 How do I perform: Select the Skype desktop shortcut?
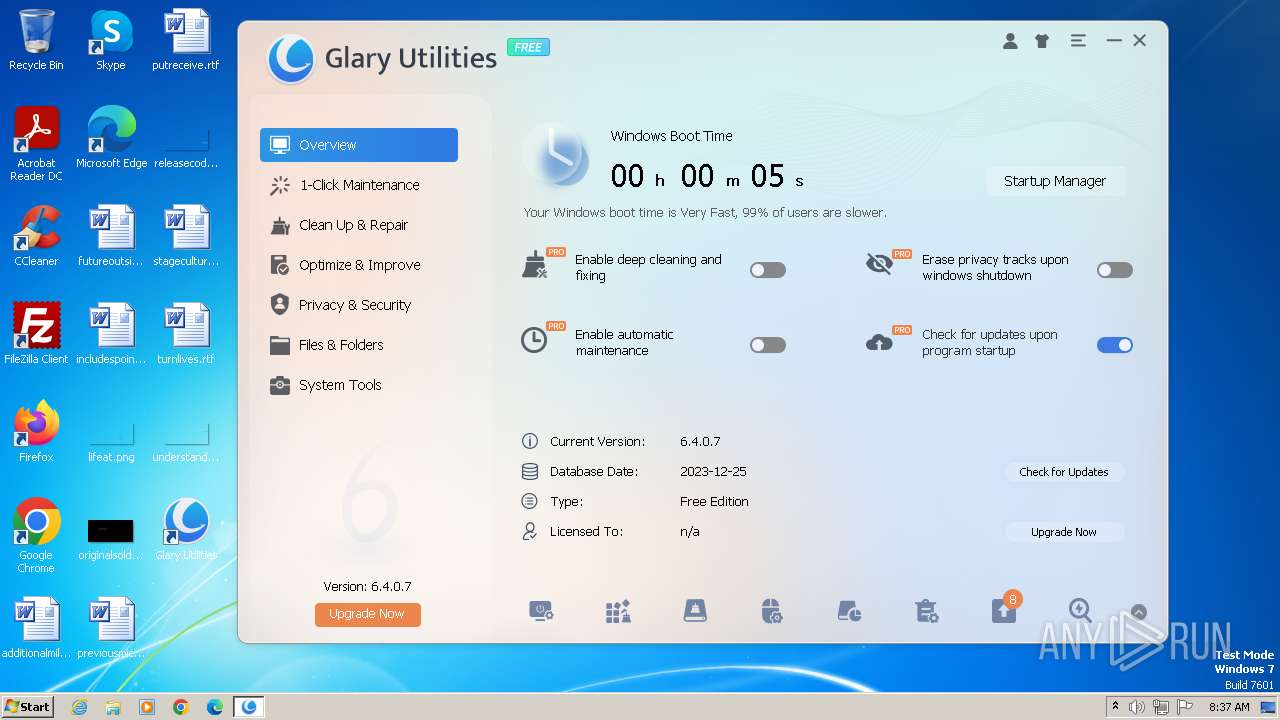pyautogui.click(x=110, y=40)
